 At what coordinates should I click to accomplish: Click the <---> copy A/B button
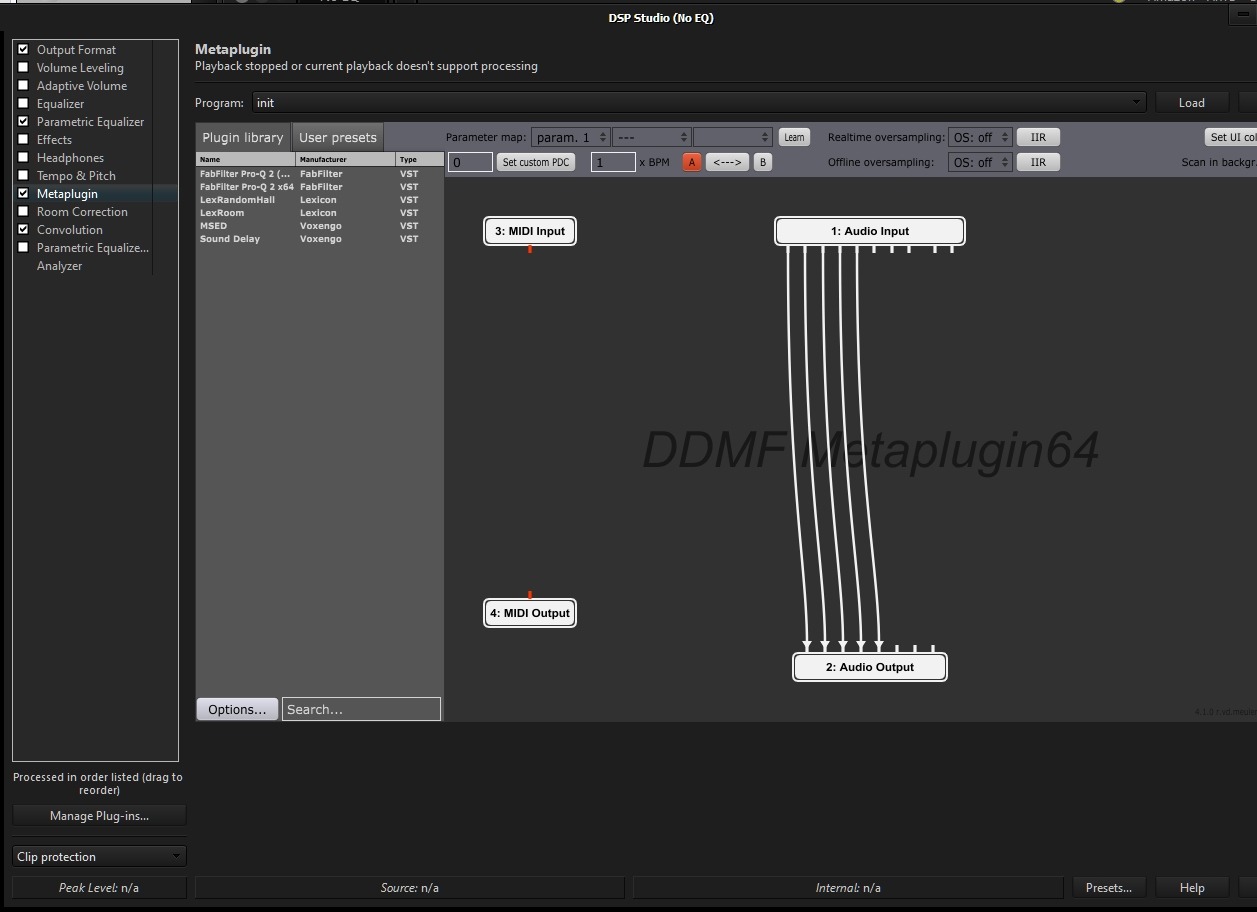pyautogui.click(x=727, y=162)
